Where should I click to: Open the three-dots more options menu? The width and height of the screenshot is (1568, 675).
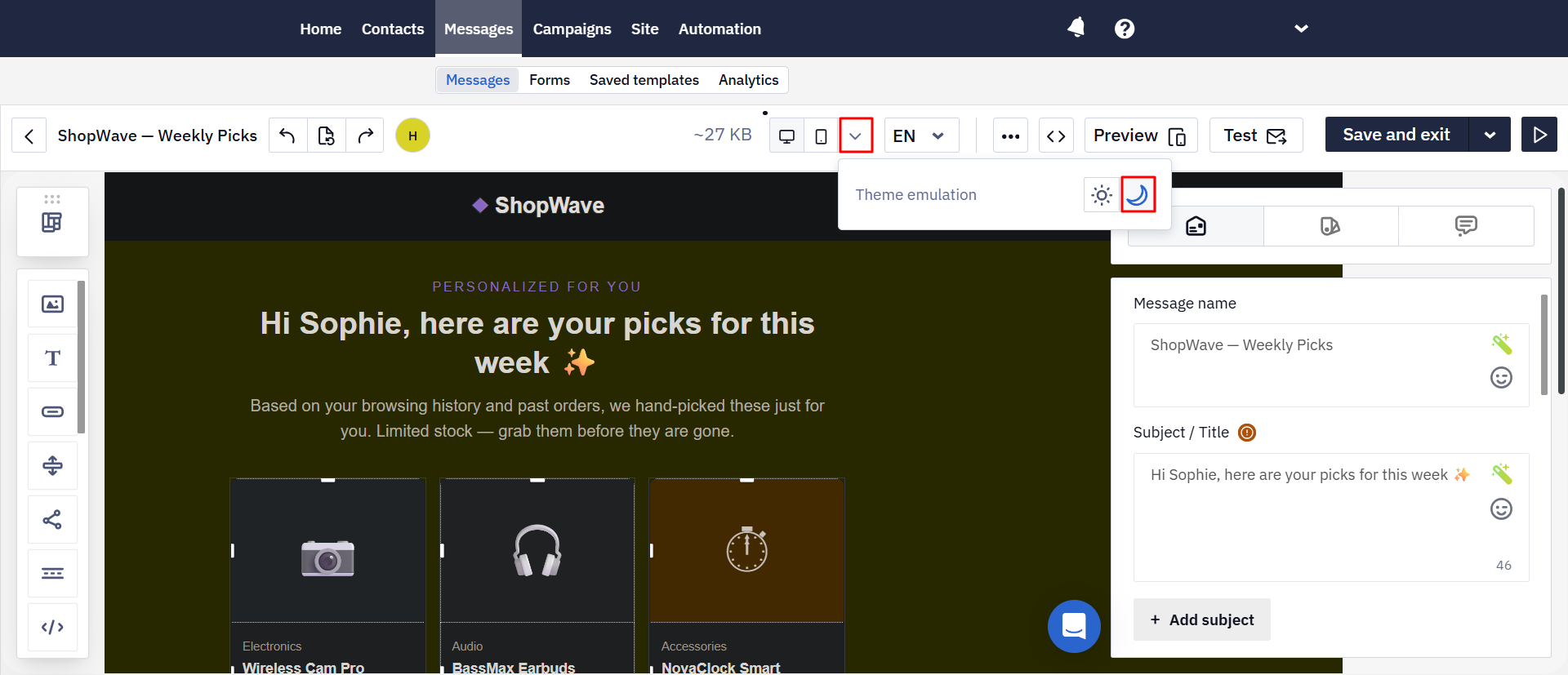point(1010,135)
